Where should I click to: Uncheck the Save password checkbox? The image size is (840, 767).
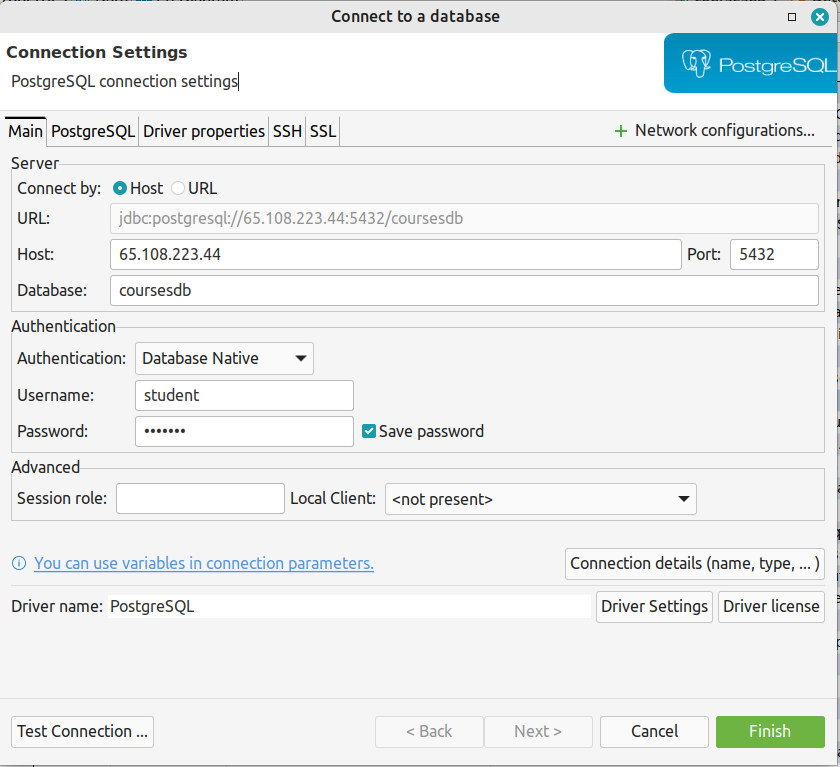click(369, 431)
